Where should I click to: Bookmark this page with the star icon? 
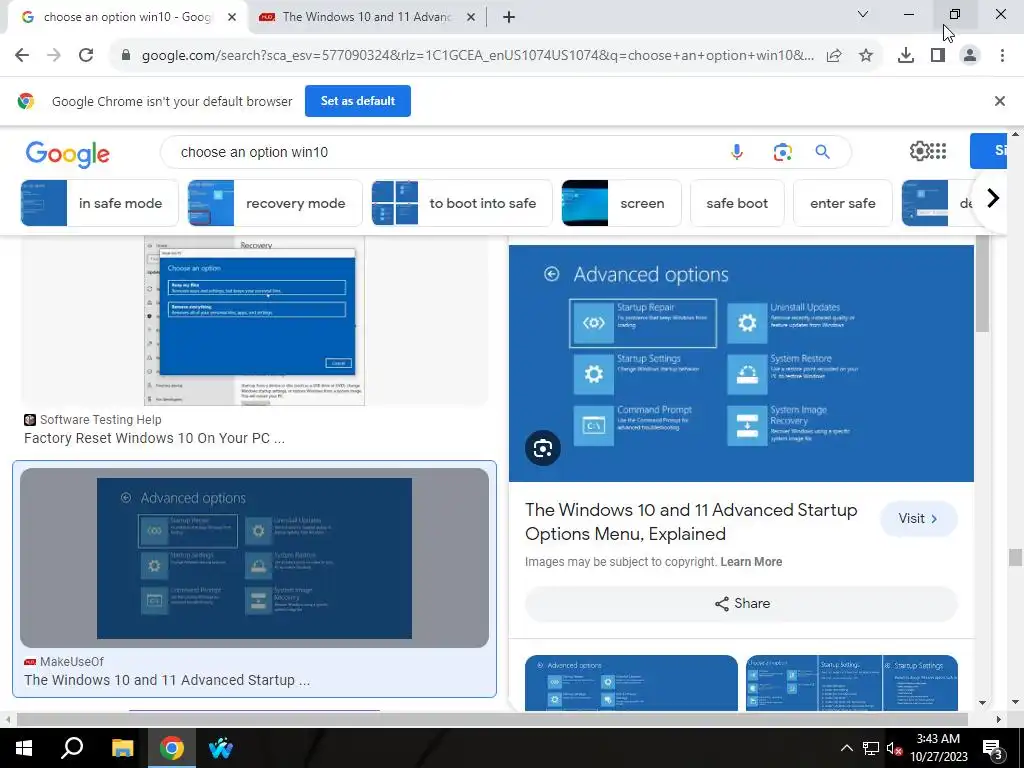click(866, 56)
